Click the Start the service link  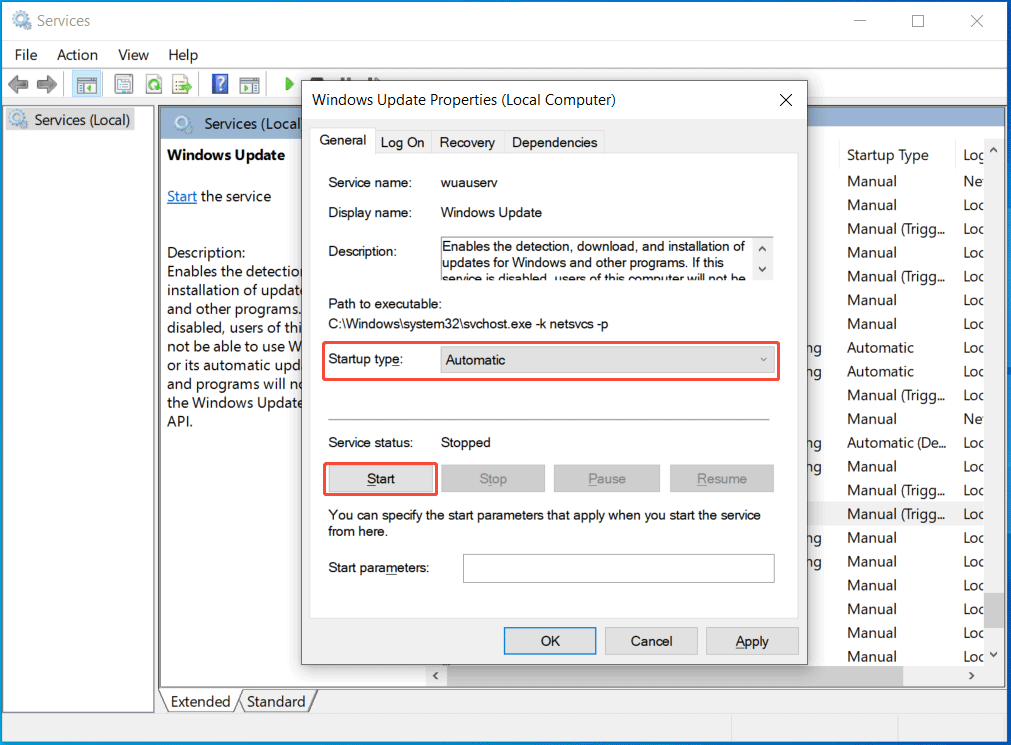pos(181,196)
